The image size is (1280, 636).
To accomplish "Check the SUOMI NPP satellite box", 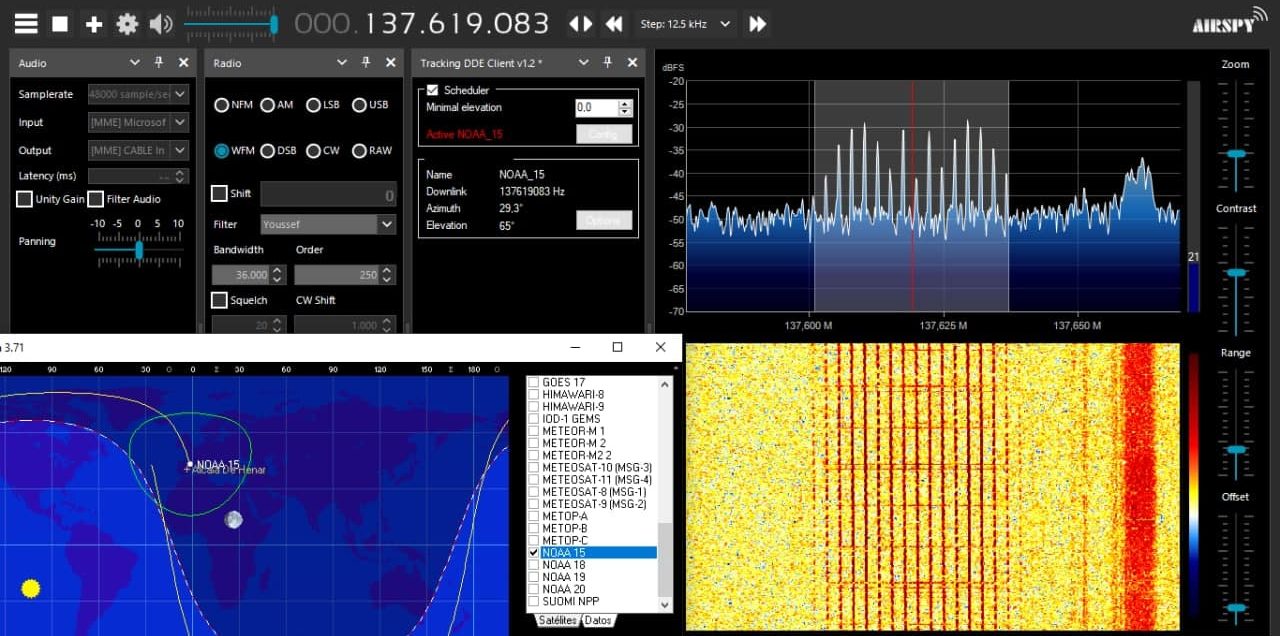I will pyautogui.click(x=534, y=601).
